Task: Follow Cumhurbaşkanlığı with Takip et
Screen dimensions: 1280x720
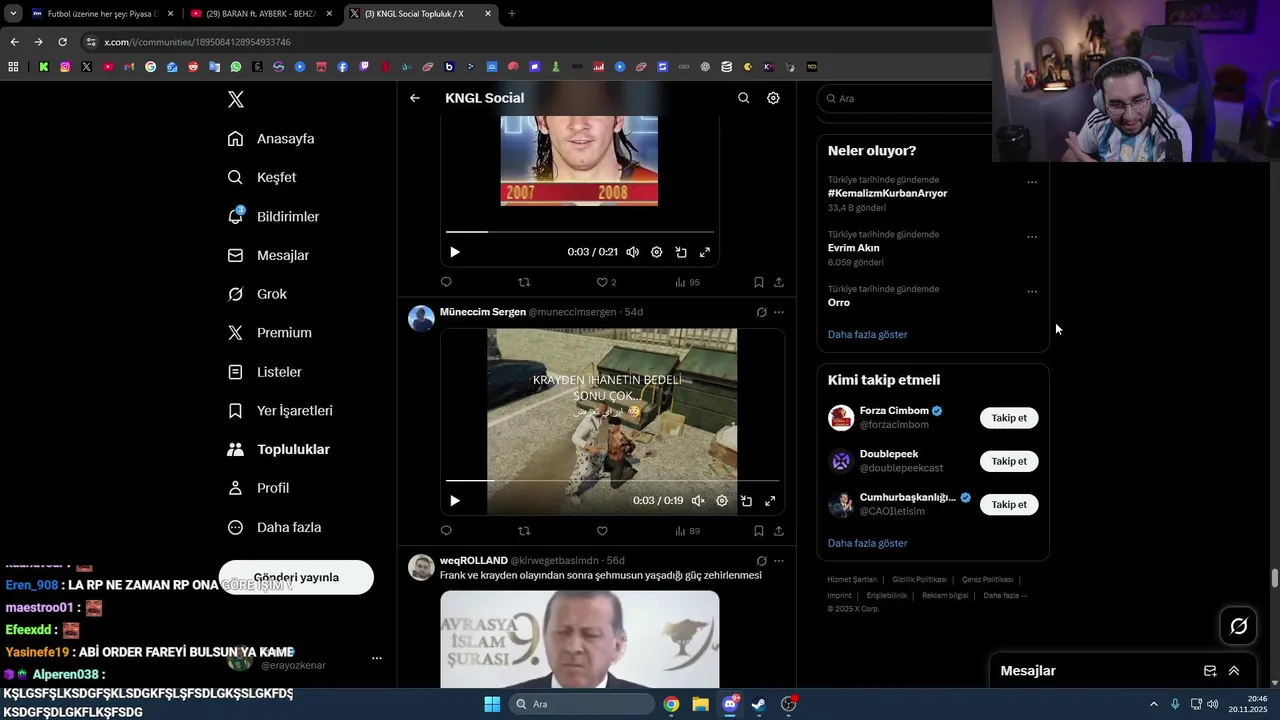Action: [x=1009, y=505]
